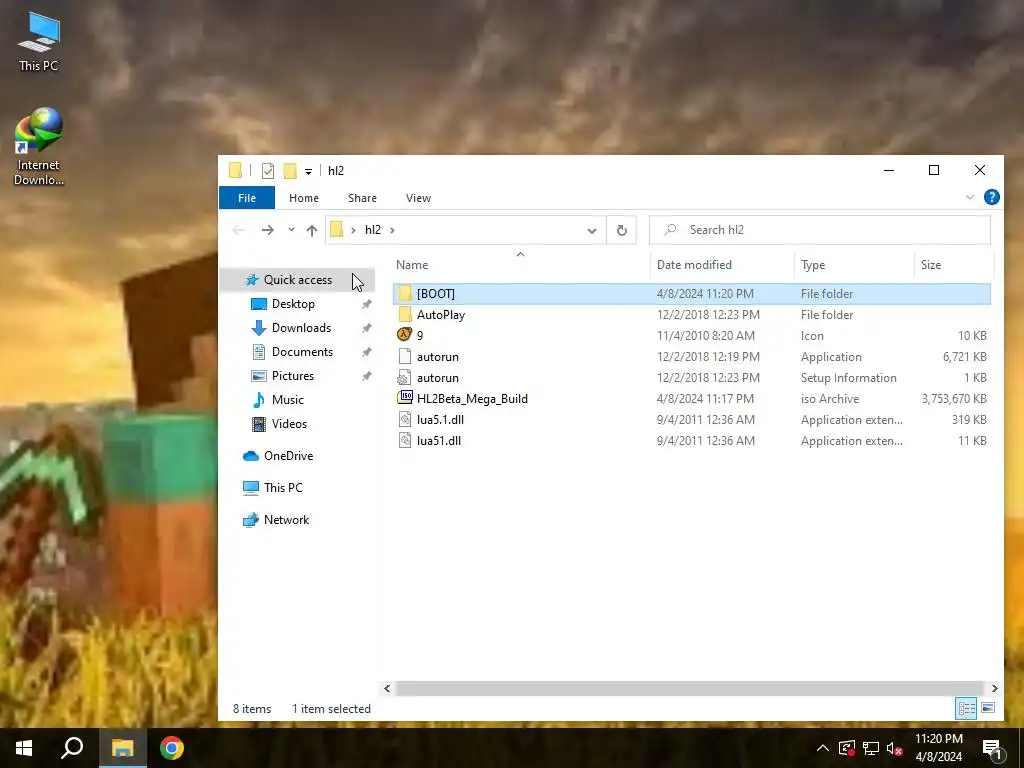This screenshot has height=768, width=1024.
Task: Open the This PC desktop icon
Action: pyautogui.click(x=39, y=42)
